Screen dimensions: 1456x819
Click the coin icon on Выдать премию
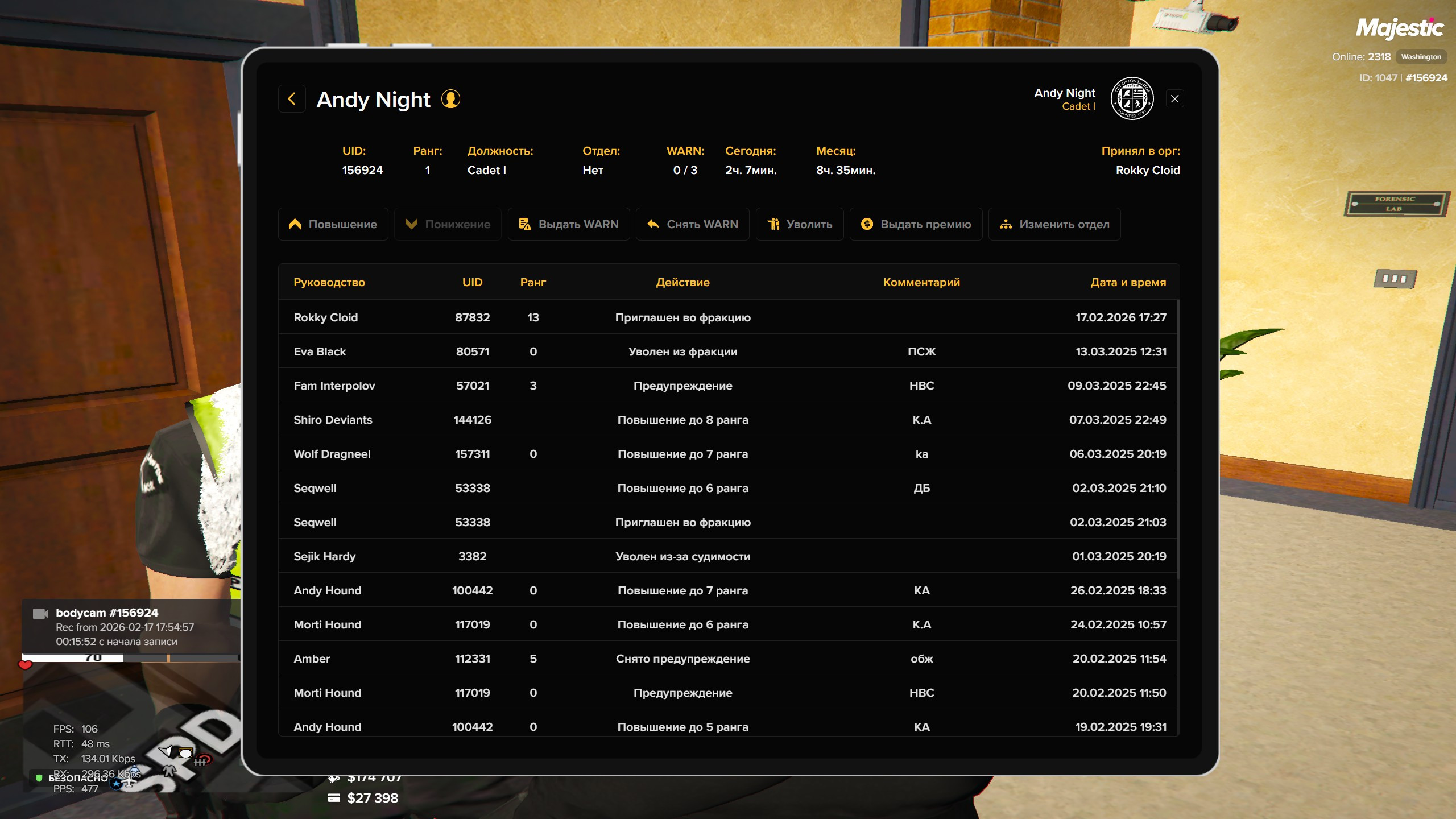(x=867, y=224)
